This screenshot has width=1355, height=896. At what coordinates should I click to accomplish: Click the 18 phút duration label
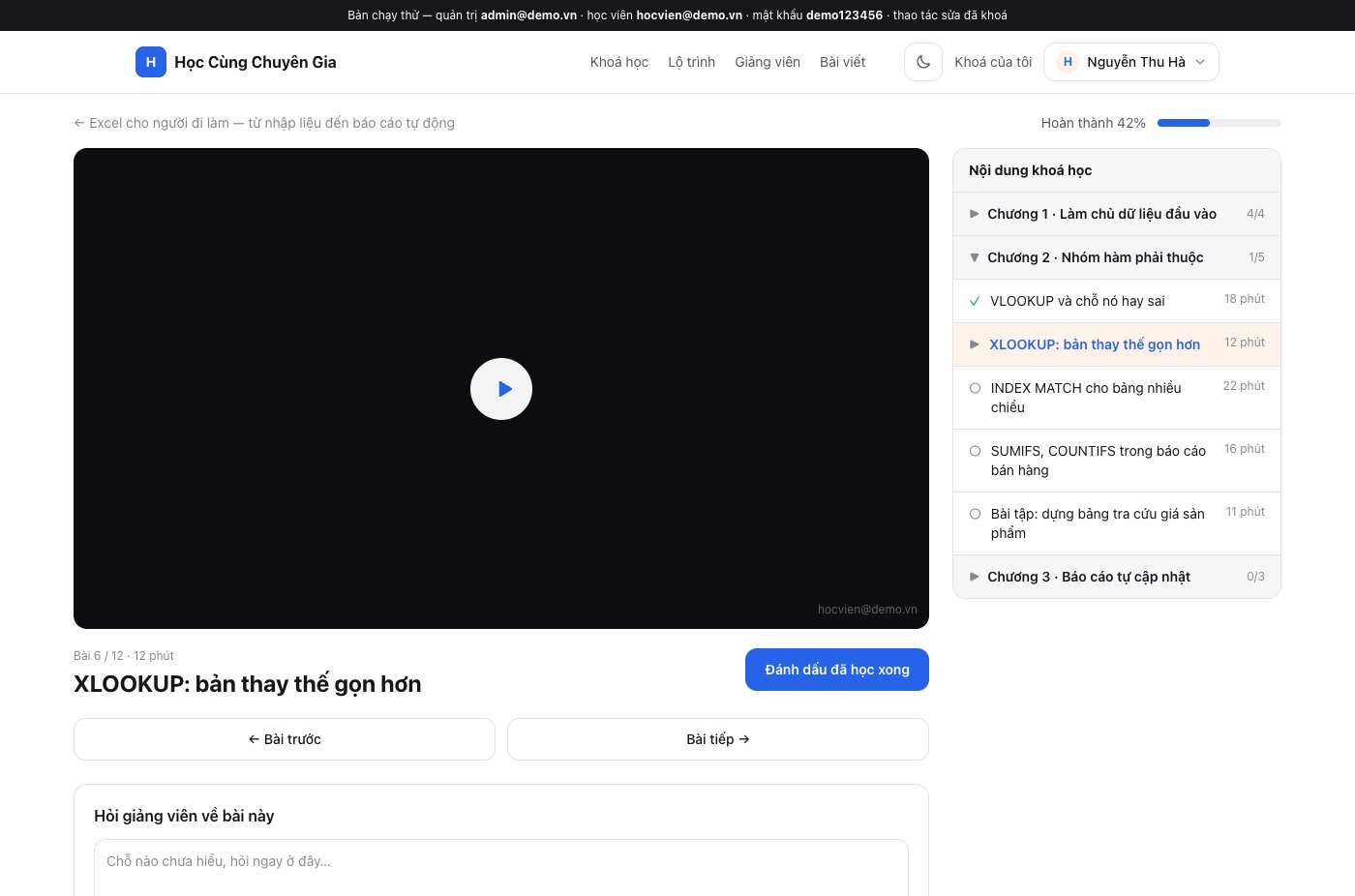pyautogui.click(x=1245, y=299)
